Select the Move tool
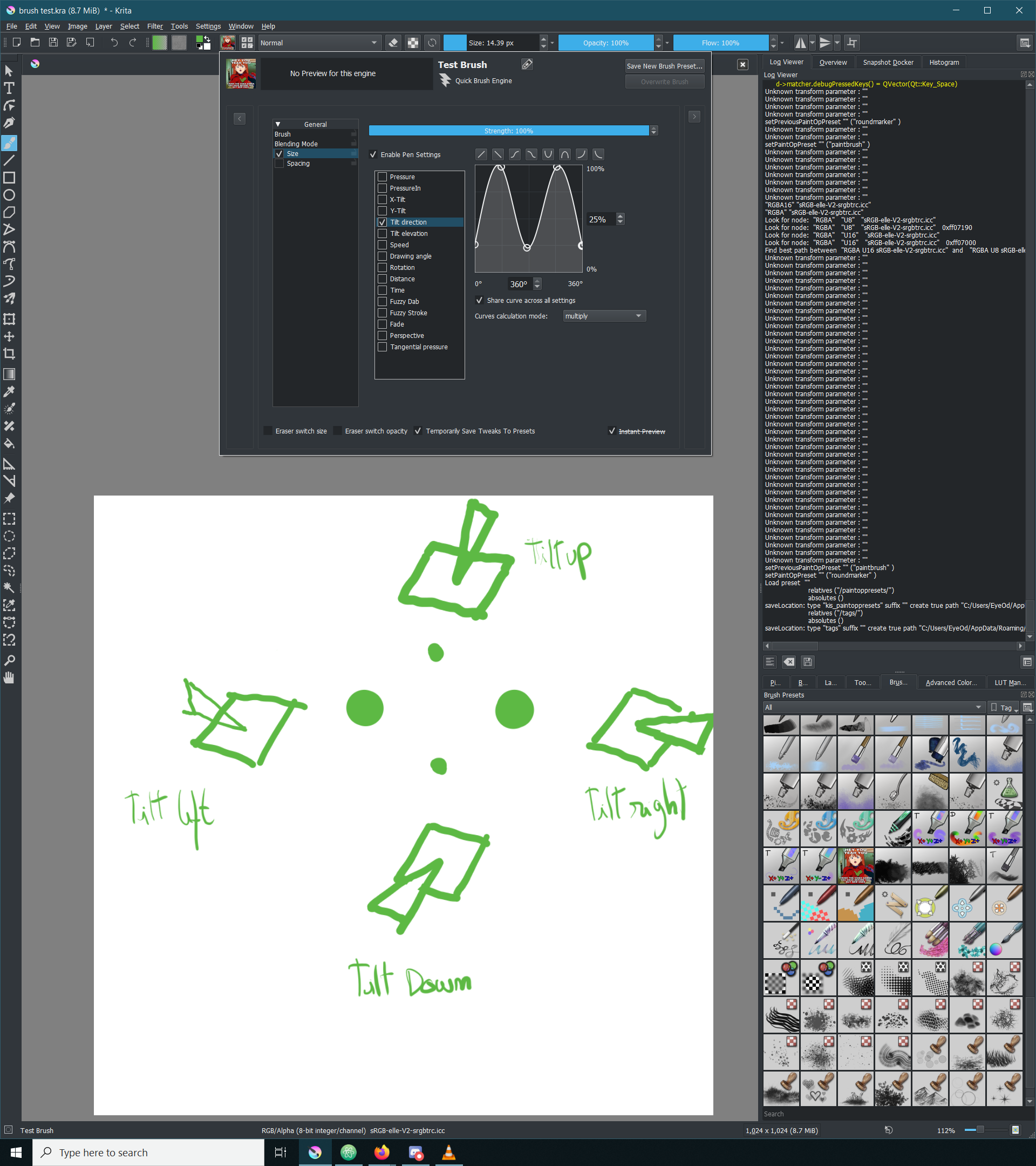The width and height of the screenshot is (1036, 1166). [9, 336]
